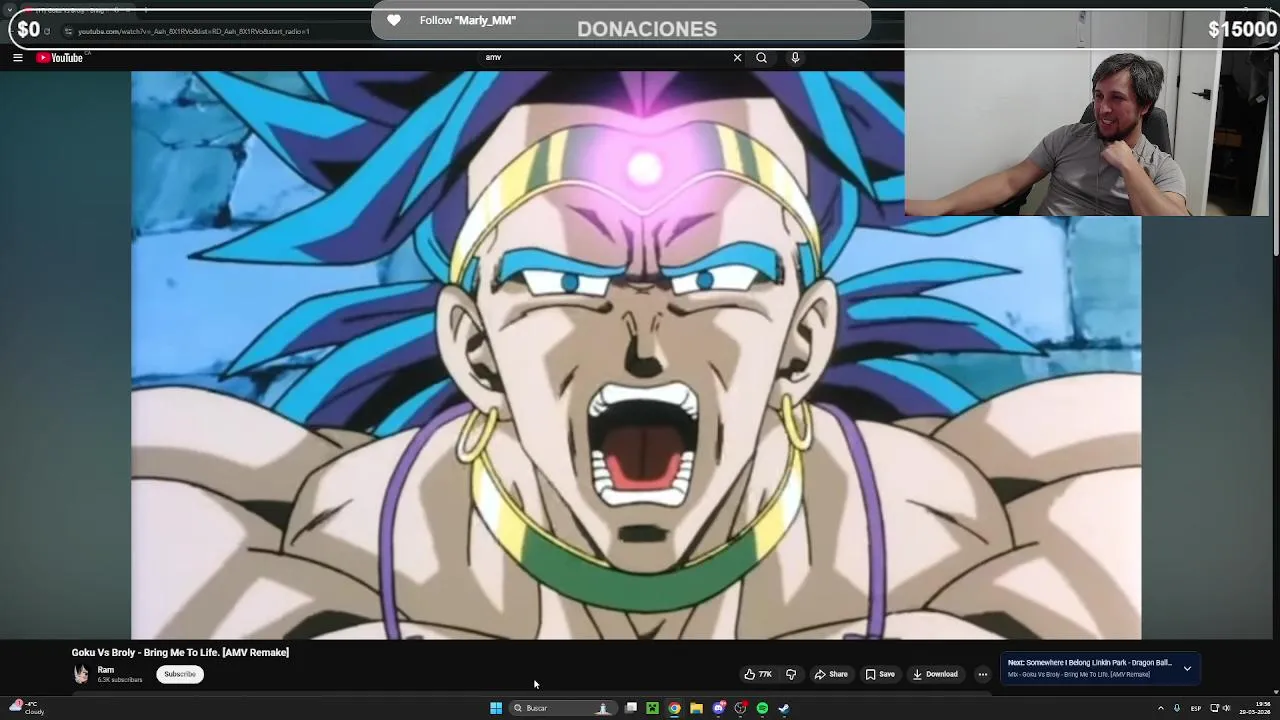This screenshot has width=1280, height=720.
Task: Open Task View on taskbar
Action: (631, 708)
